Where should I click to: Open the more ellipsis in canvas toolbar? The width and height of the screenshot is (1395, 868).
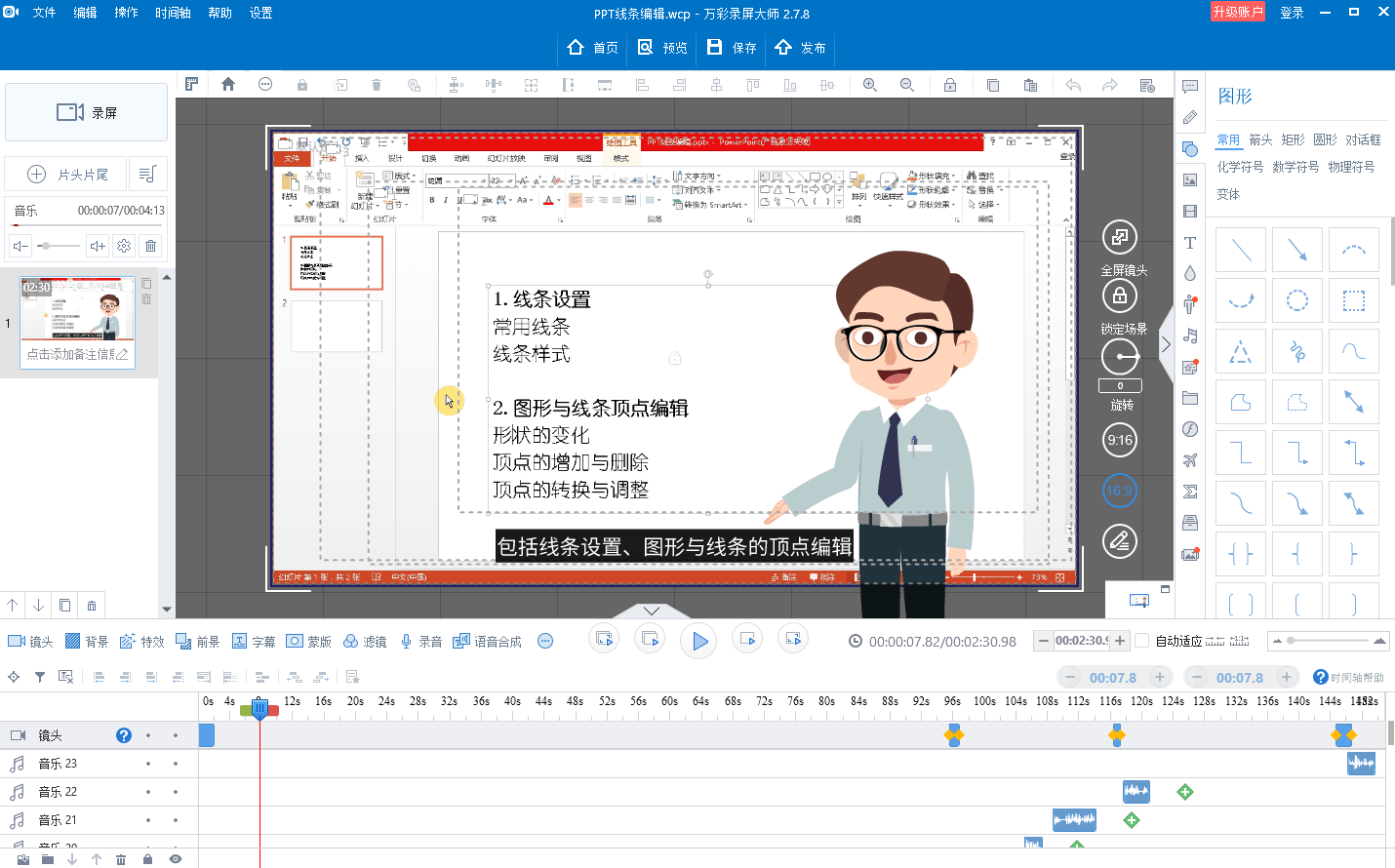pyautogui.click(x=265, y=85)
